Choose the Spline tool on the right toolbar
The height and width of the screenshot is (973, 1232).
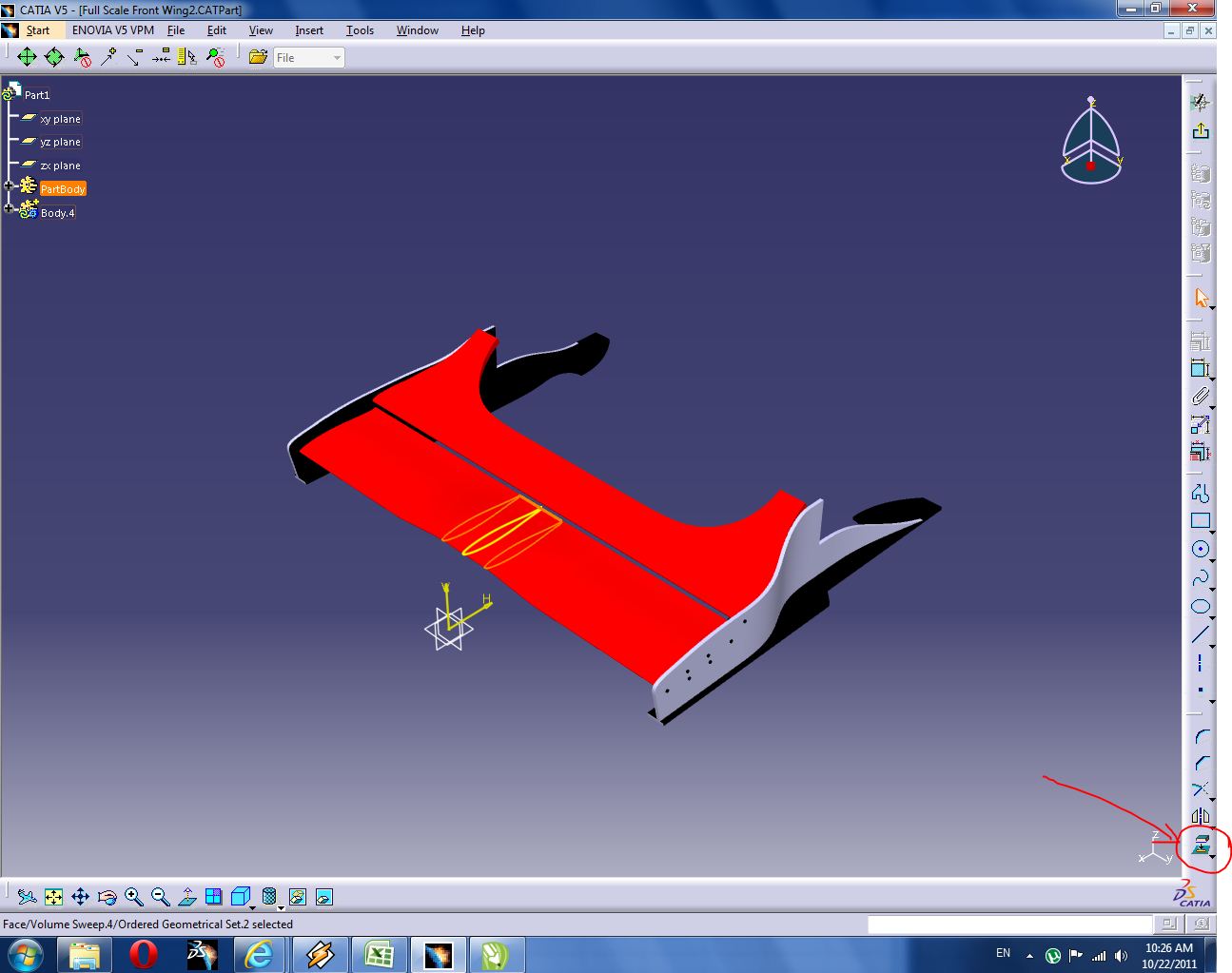(x=1201, y=578)
